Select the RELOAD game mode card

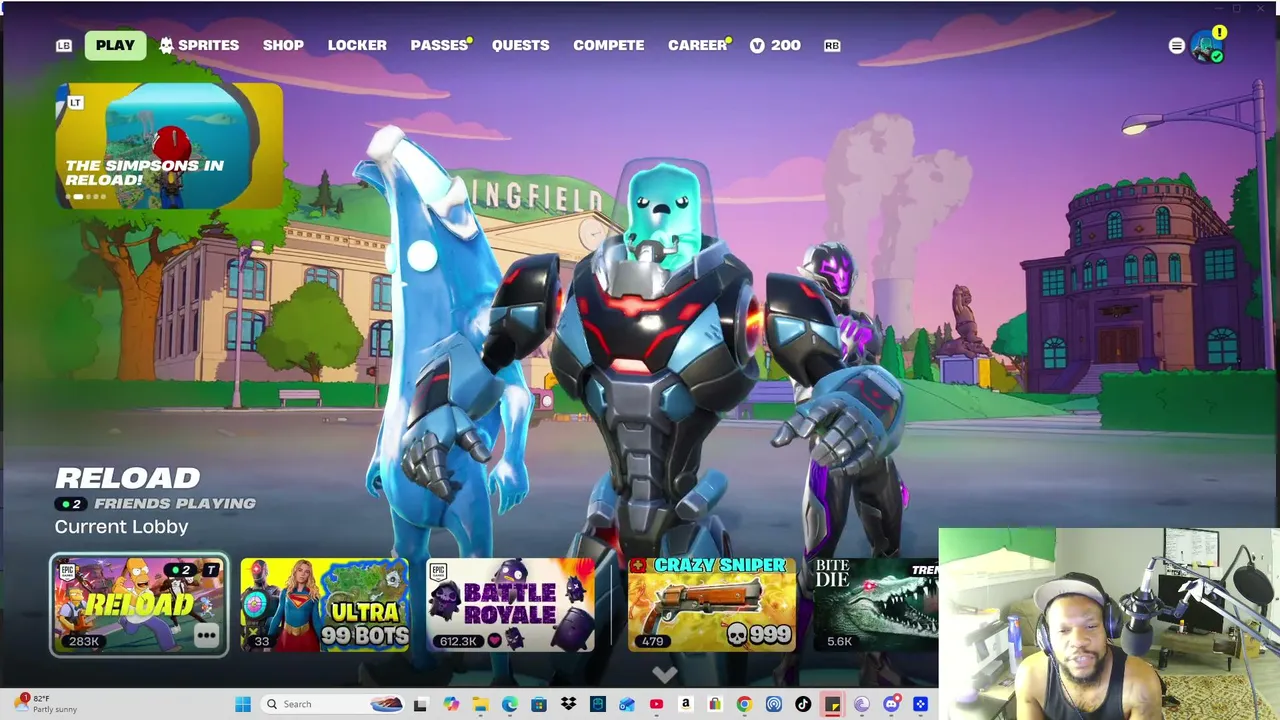tap(139, 605)
